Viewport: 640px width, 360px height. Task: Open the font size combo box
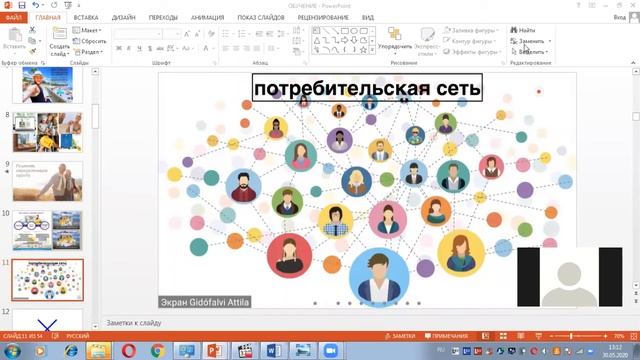(x=172, y=34)
